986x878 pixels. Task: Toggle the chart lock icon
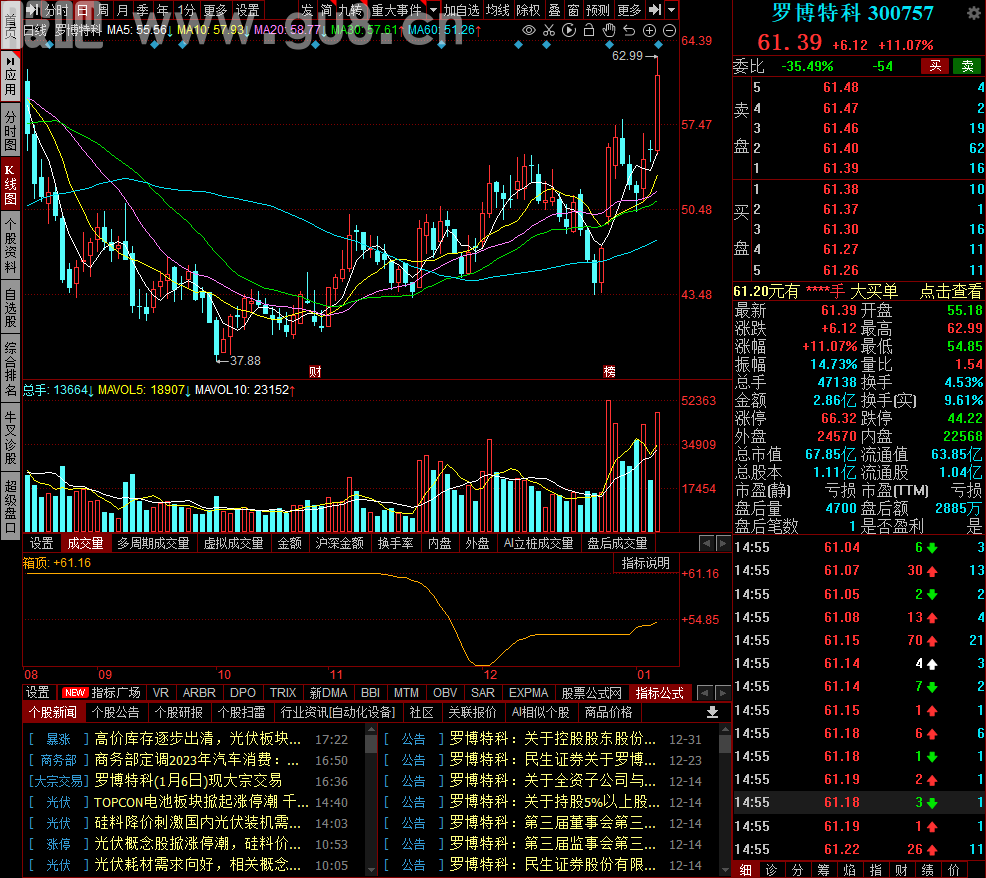589,30
